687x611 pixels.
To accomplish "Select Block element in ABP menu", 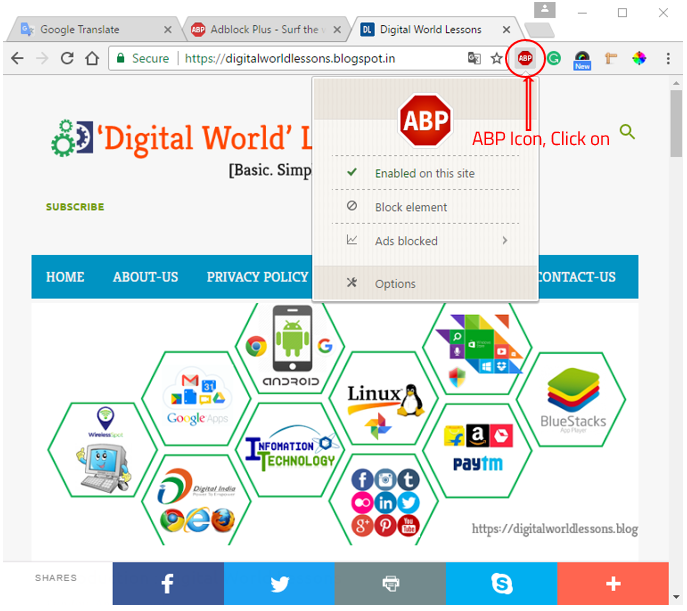I will [425, 207].
